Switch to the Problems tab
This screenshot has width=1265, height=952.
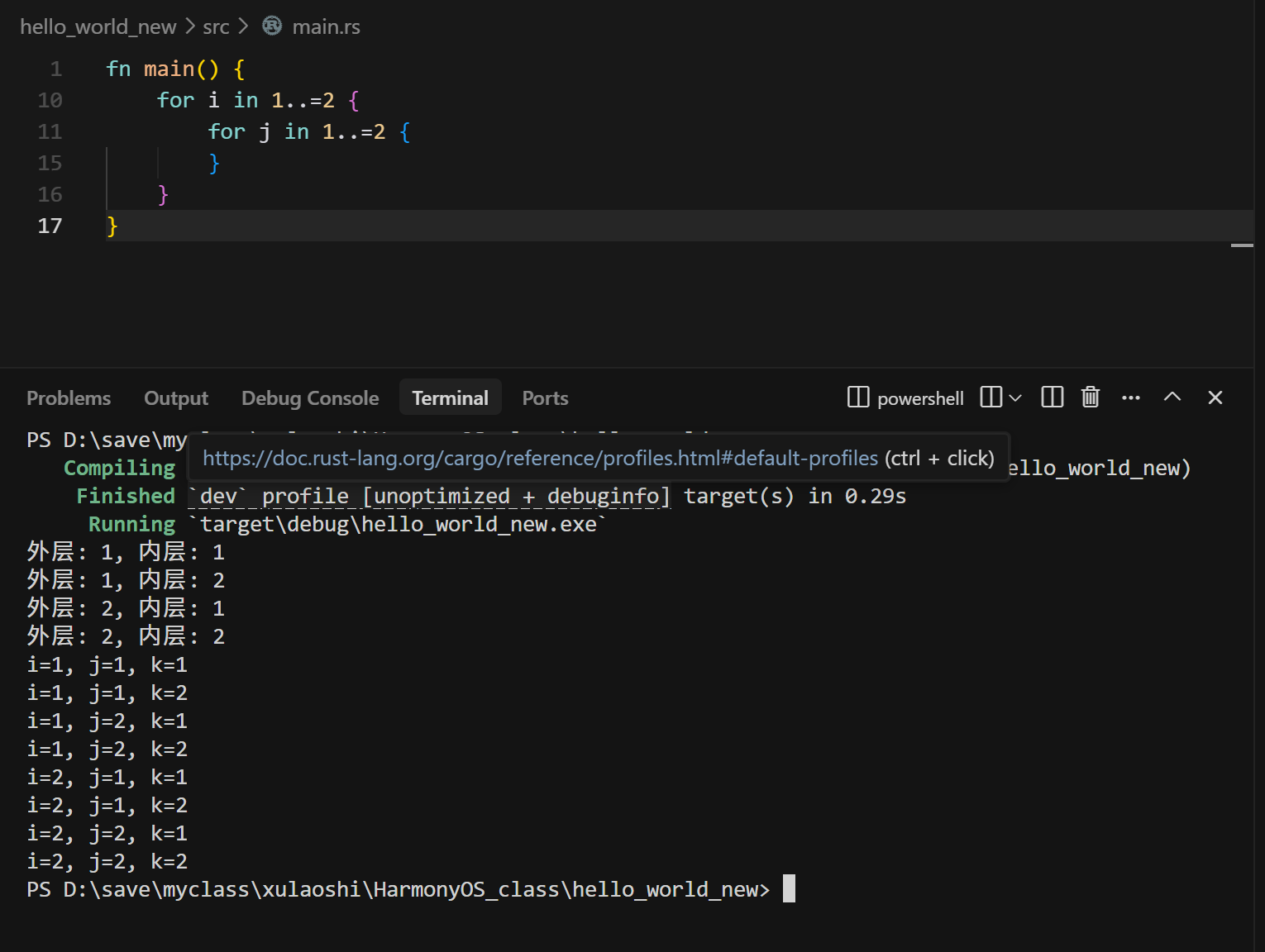point(69,398)
